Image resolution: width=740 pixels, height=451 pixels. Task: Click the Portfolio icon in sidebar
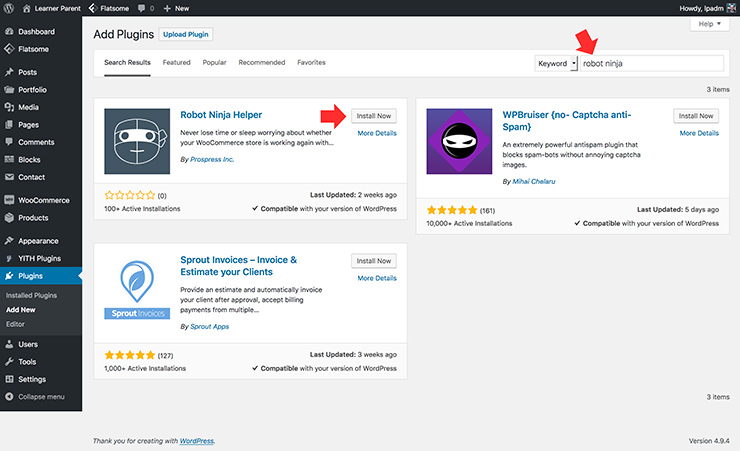tap(9, 90)
